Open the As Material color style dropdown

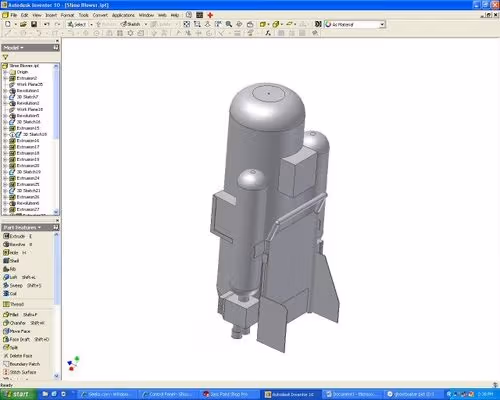pos(382,24)
